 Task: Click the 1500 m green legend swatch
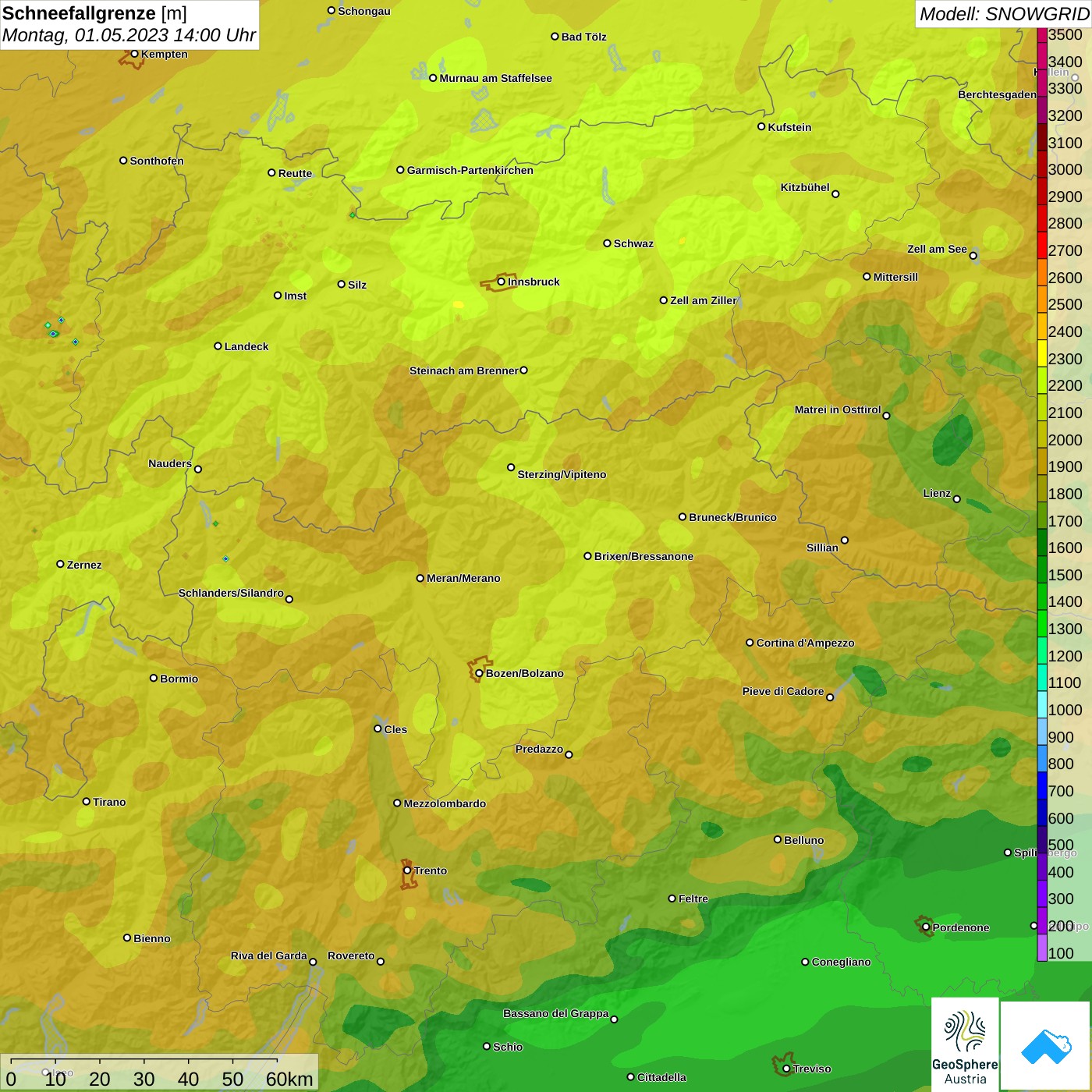point(1041,569)
